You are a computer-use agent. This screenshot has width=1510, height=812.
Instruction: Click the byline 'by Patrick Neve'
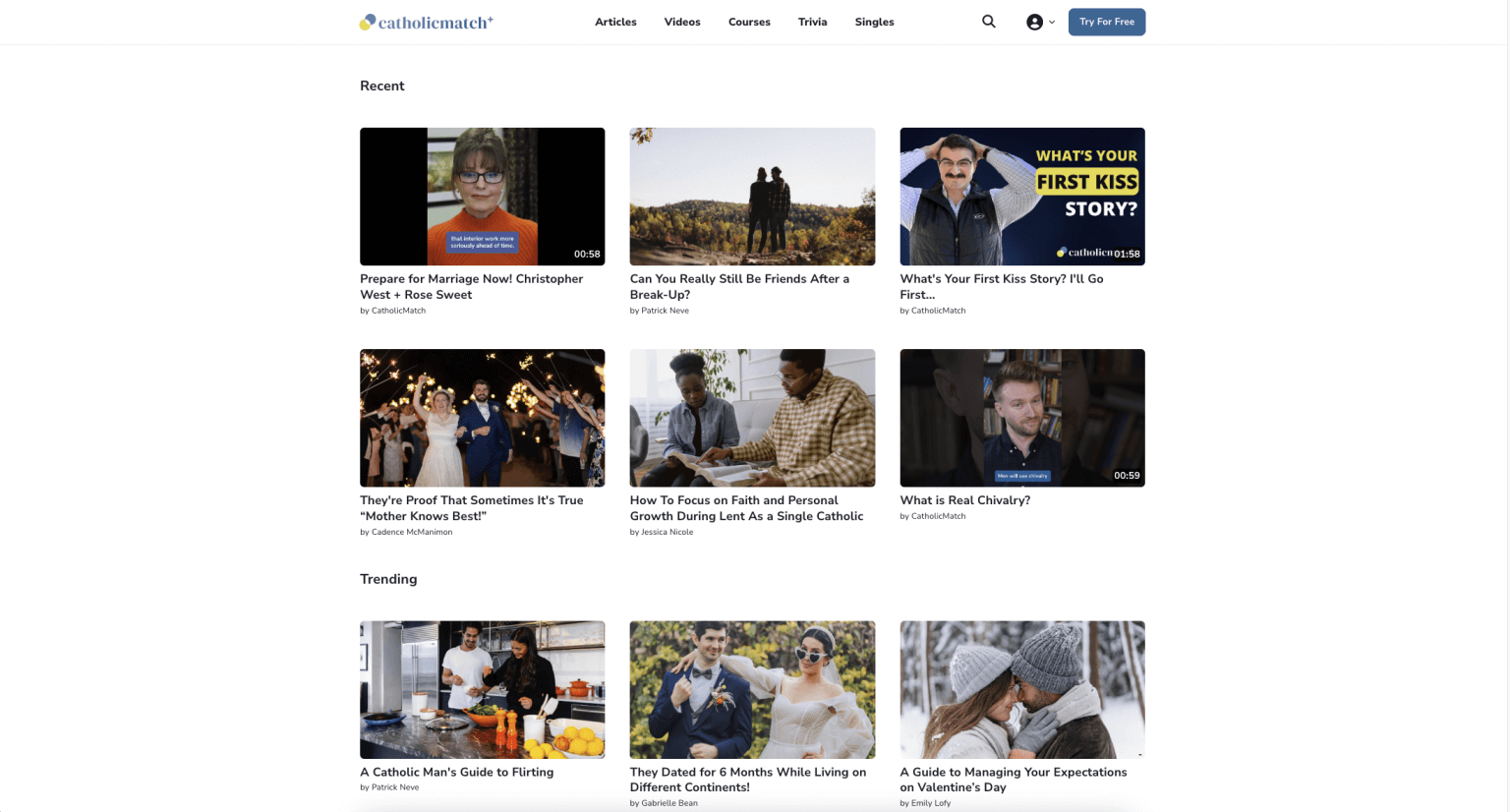point(659,311)
